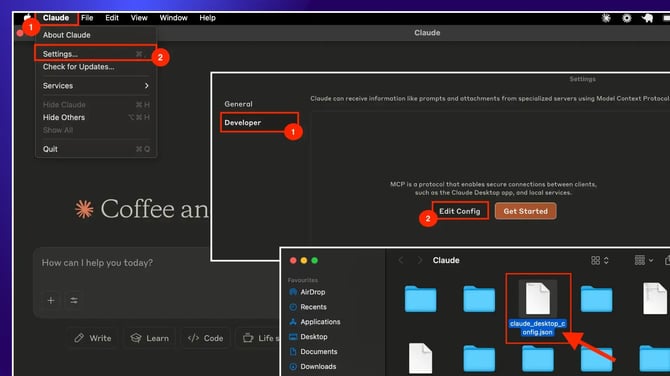This screenshot has width=670, height=376.
Task: Click the yellow minimize button of Finder window
Action: coord(304,261)
